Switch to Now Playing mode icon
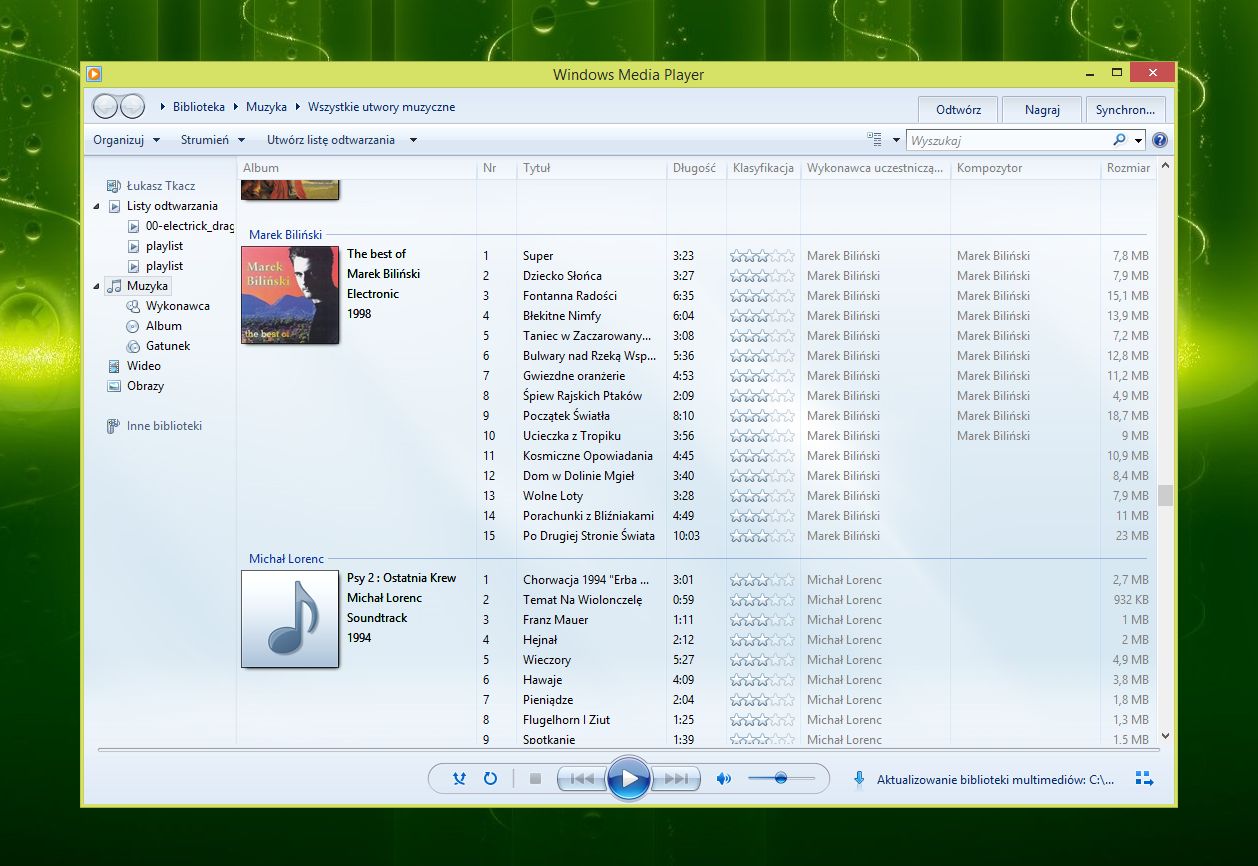This screenshot has width=1258, height=866. point(1144,778)
